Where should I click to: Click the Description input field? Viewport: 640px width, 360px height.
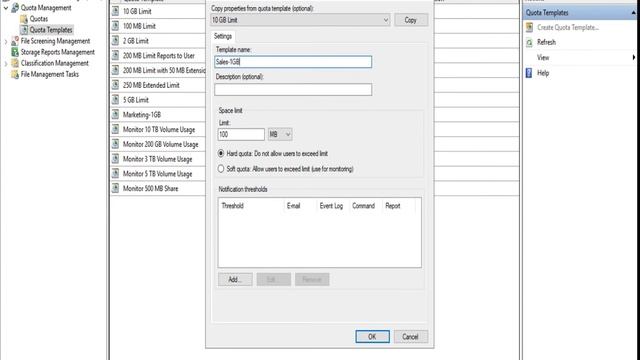(293, 89)
